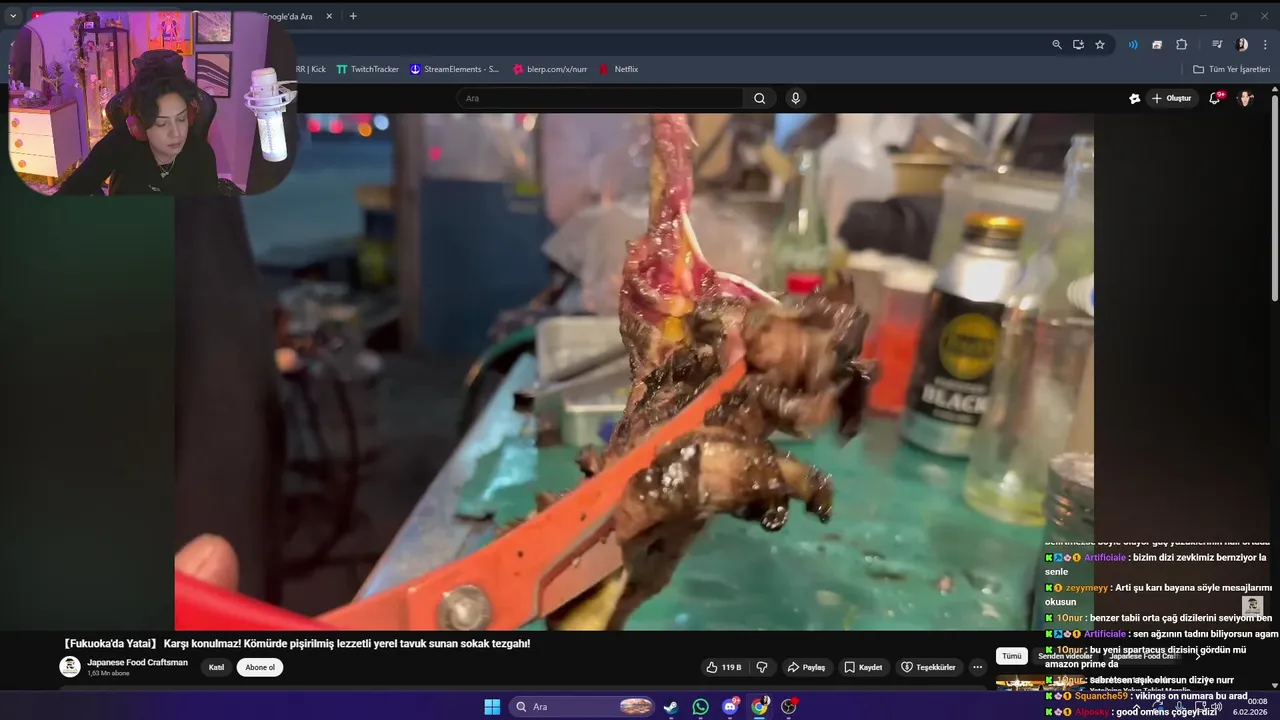This screenshot has width=1280, height=720.
Task: Open Steam from taskbar
Action: point(670,707)
